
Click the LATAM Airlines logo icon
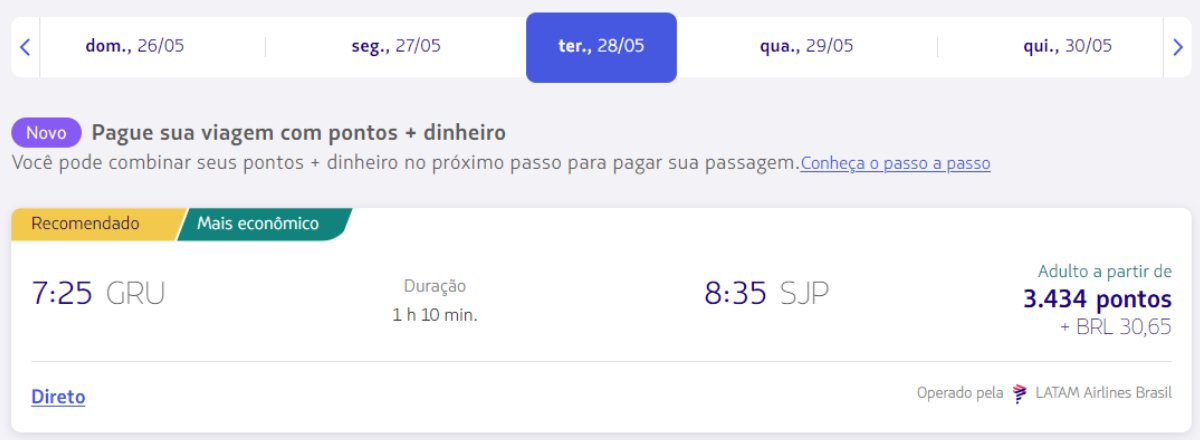point(1020,393)
